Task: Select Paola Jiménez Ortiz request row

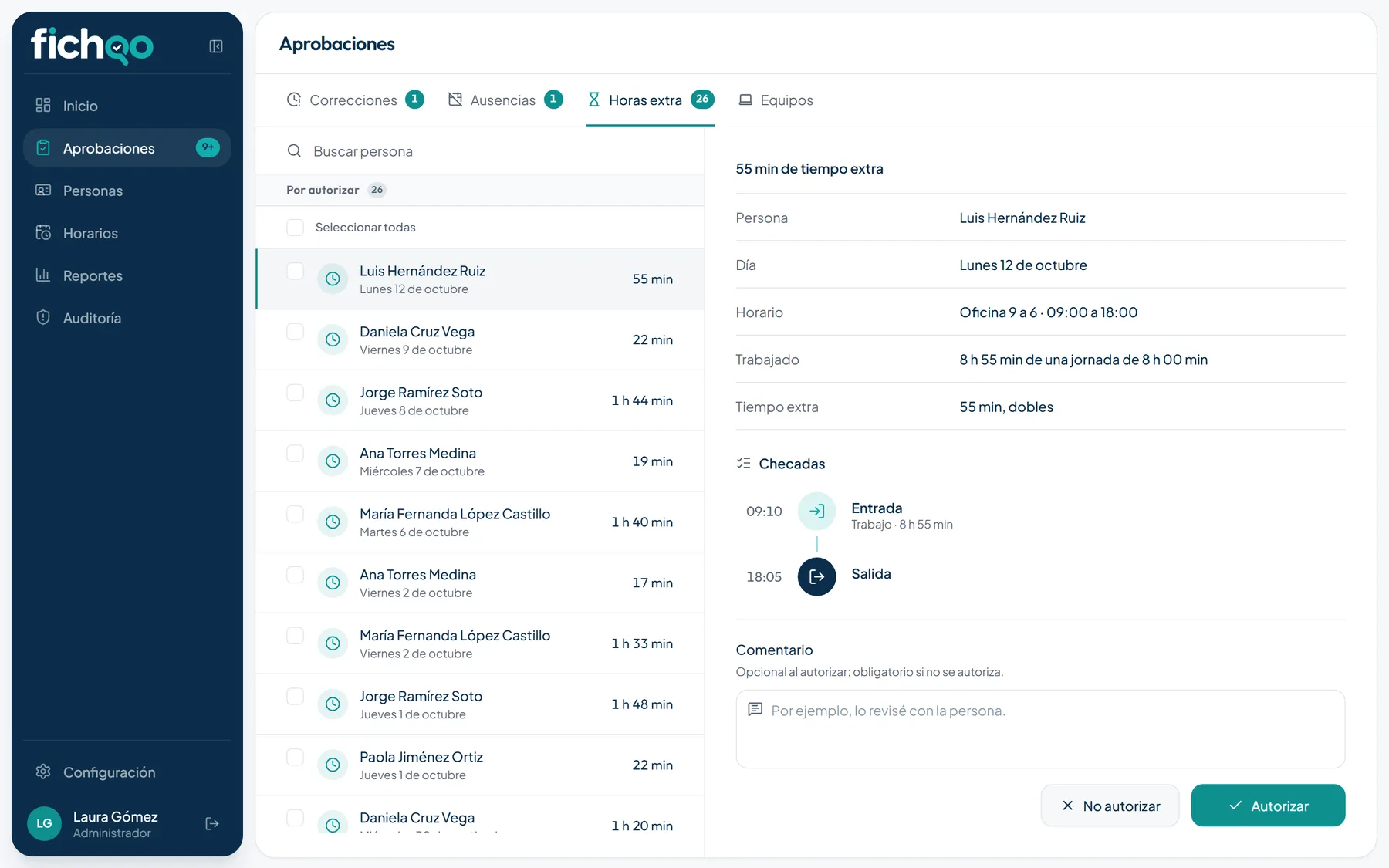Action: 480,765
